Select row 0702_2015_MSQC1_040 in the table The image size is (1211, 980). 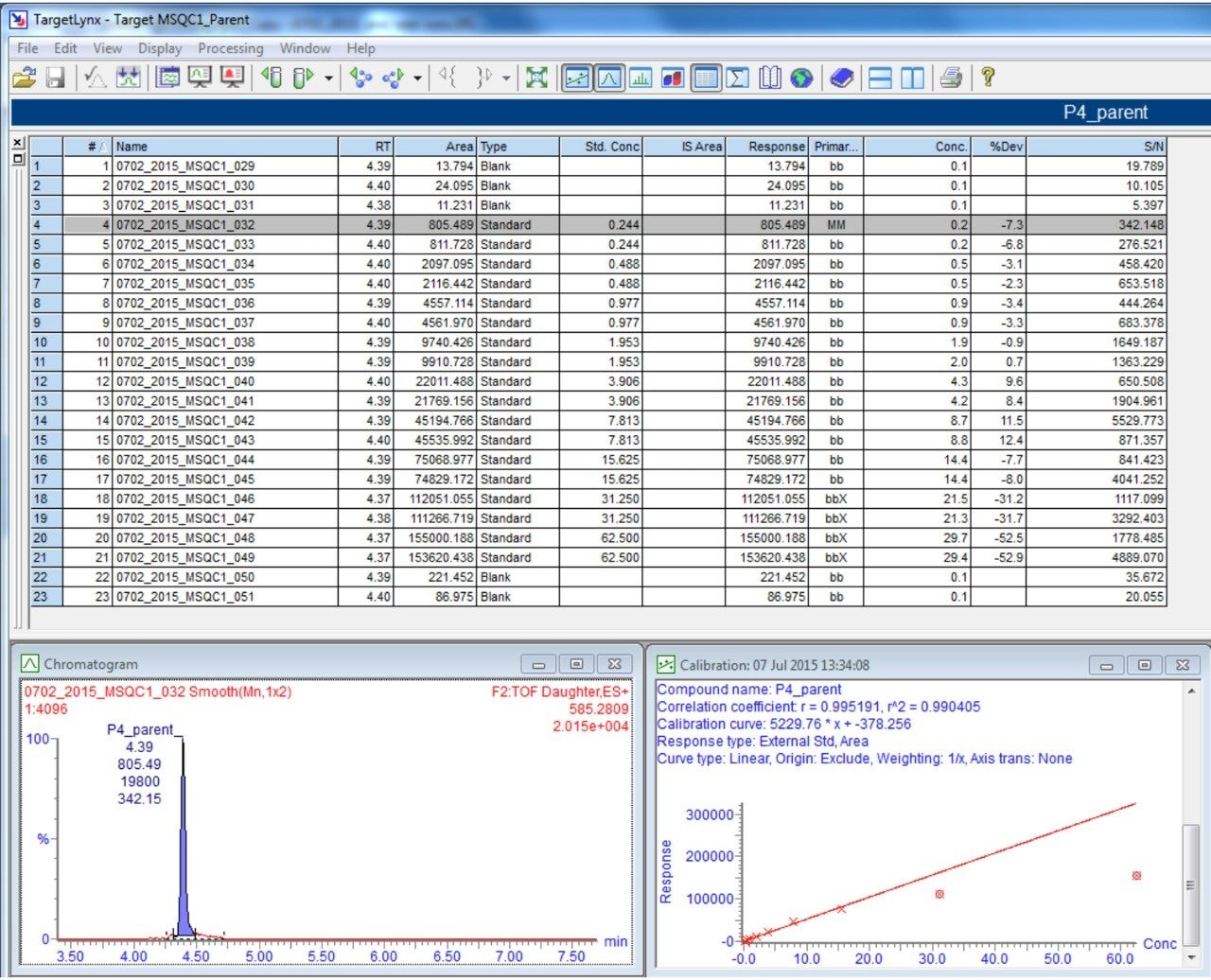[184, 381]
